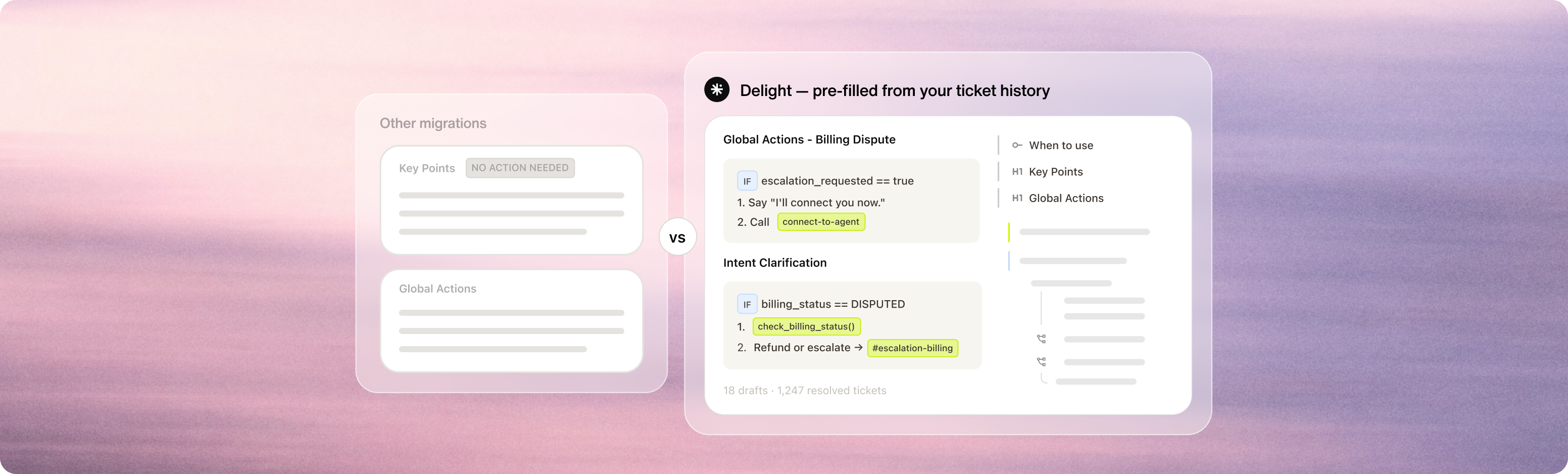Jump to When to use section
The width and height of the screenshot is (1568, 474).
click(x=1060, y=145)
